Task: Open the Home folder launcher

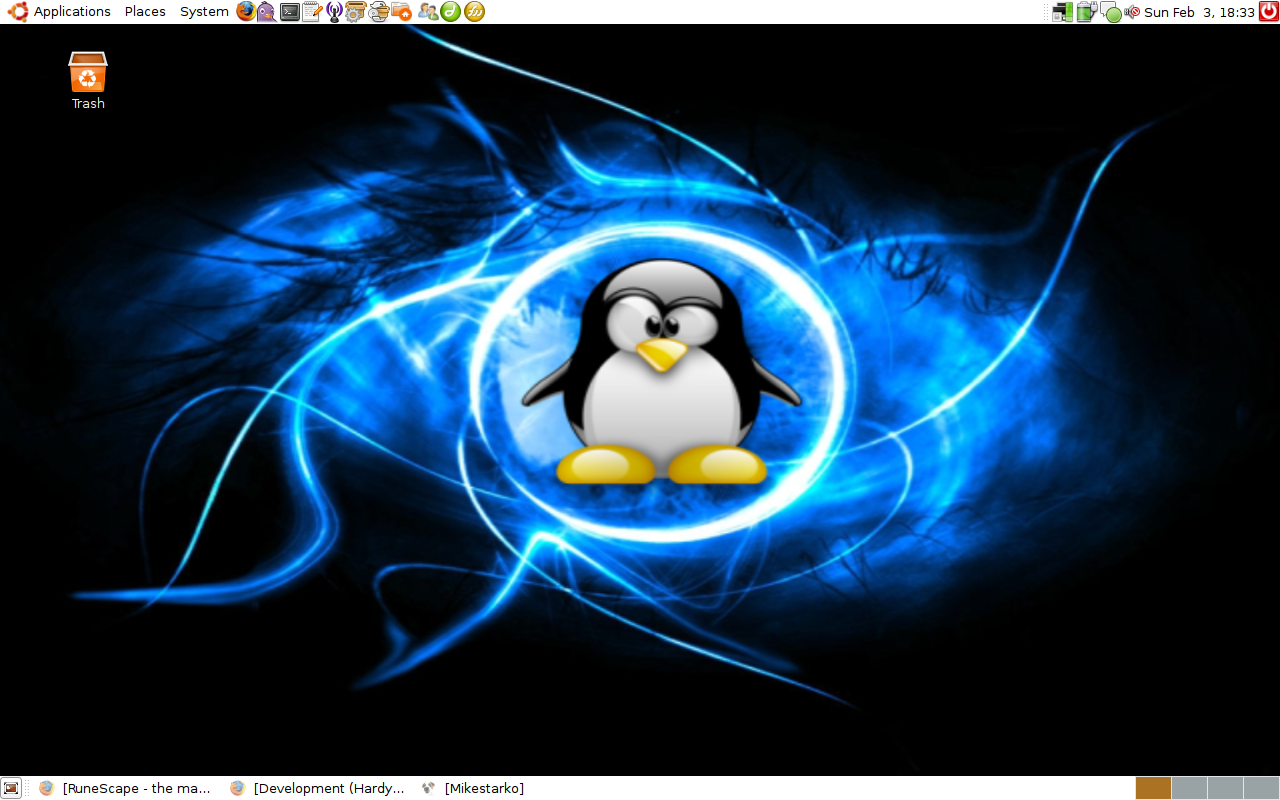Action: (x=401, y=12)
